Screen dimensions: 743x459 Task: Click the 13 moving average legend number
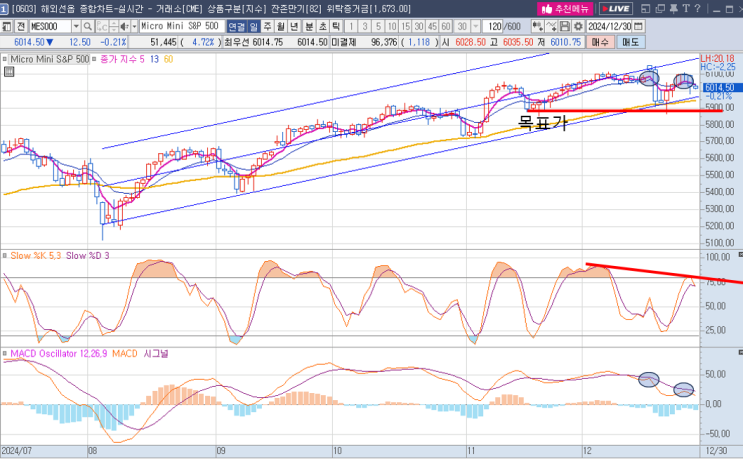(x=154, y=59)
